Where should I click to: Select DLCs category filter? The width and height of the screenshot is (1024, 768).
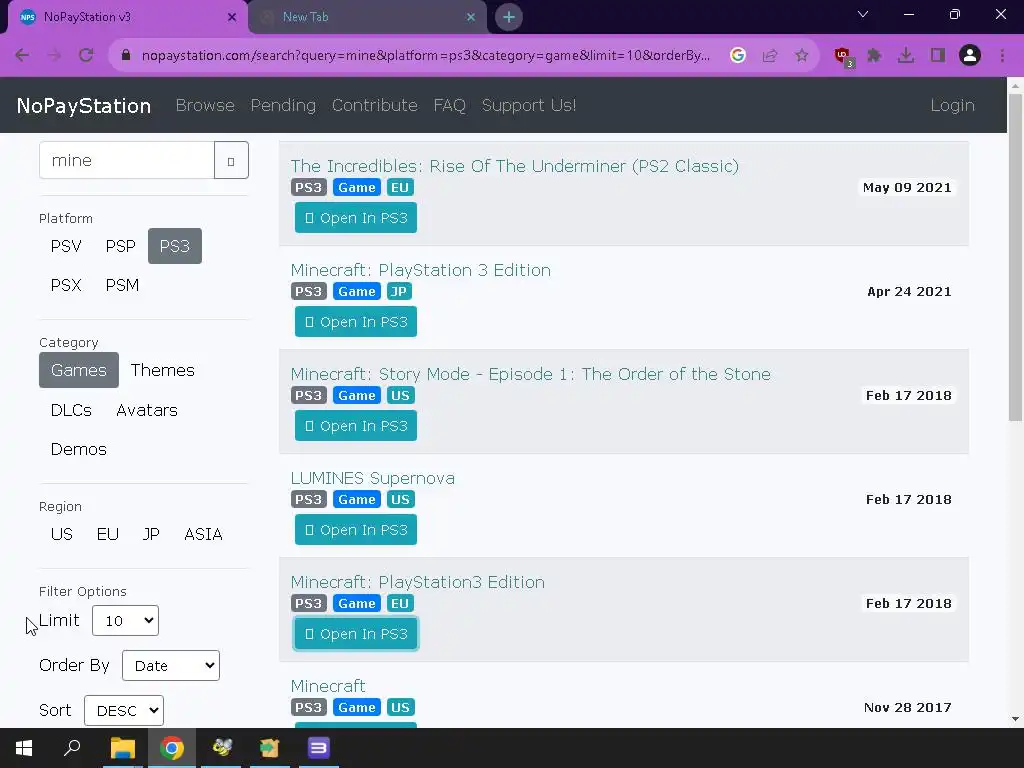(71, 410)
